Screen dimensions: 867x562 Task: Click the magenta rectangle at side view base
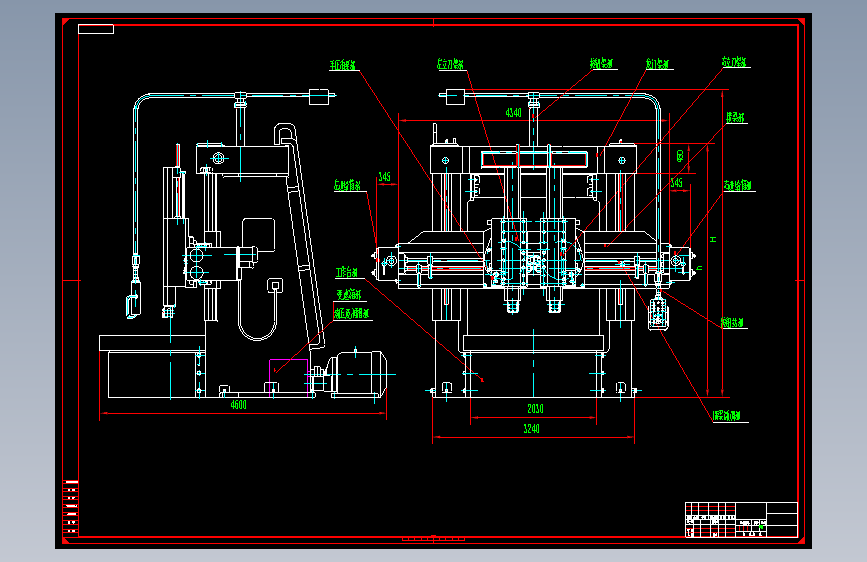[x=289, y=378]
